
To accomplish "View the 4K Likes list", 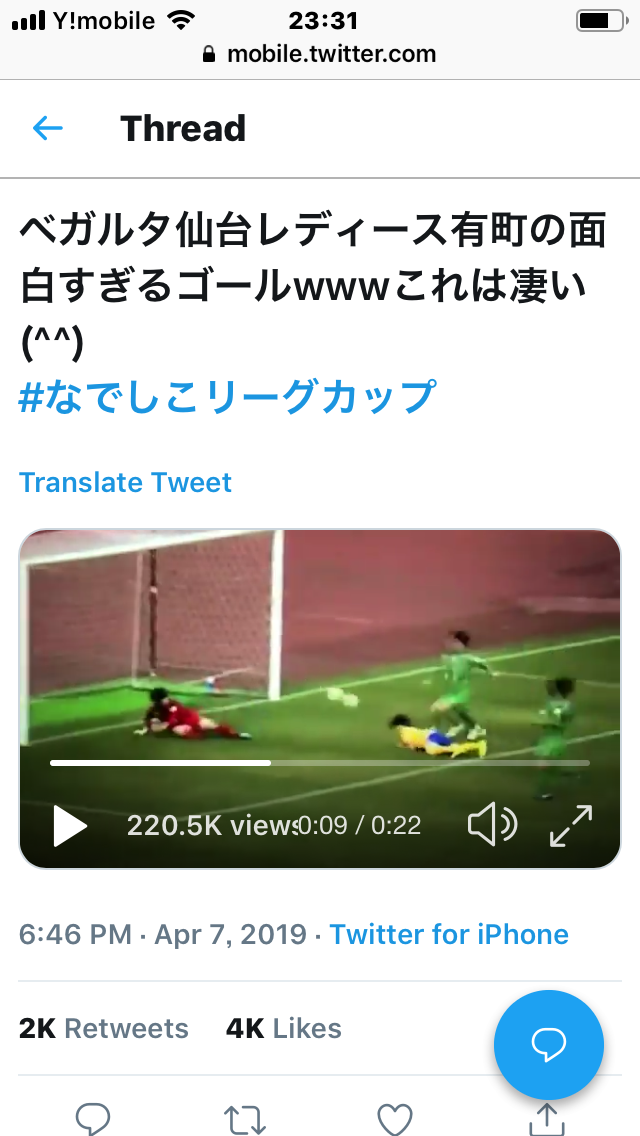I will pyautogui.click(x=283, y=1028).
